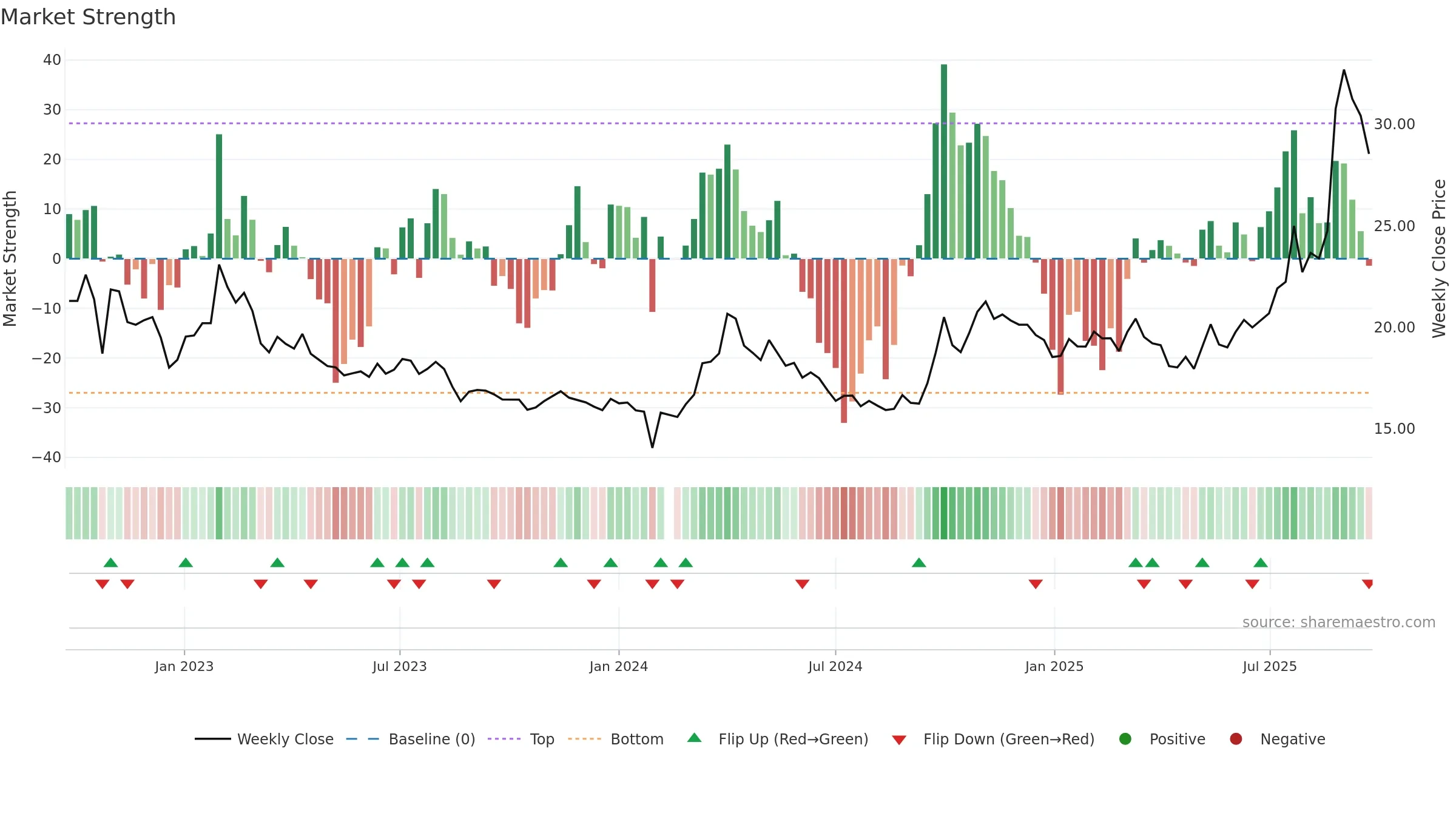Click the '40' left axis tick label

coord(52,60)
